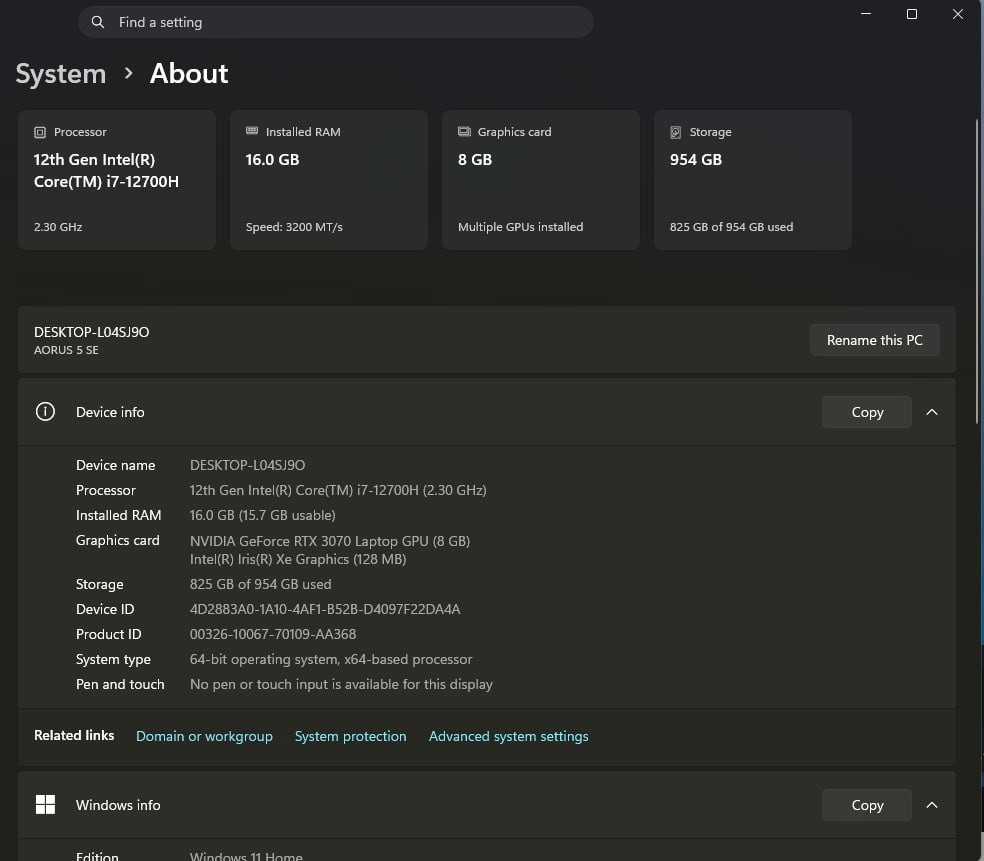Screen dimensions: 984x861
Task: Open System protection link
Action: coord(351,736)
